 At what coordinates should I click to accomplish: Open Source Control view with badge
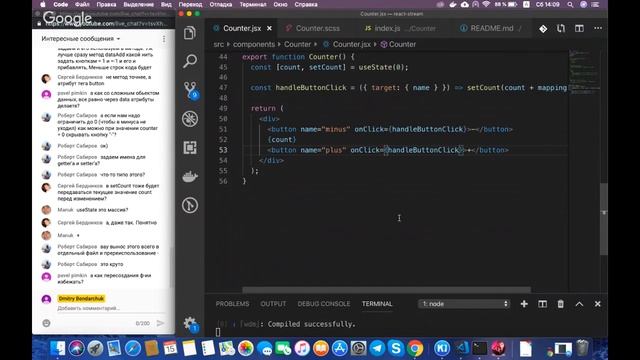click(191, 90)
